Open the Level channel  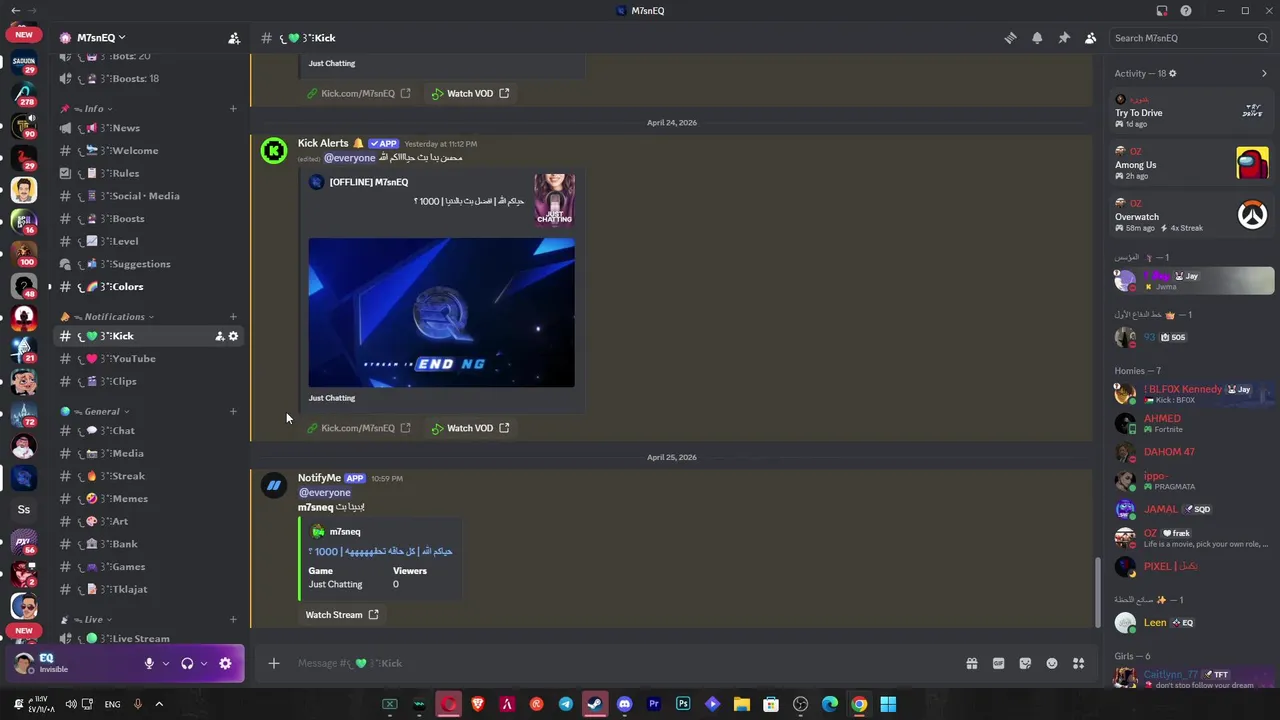coord(150,241)
